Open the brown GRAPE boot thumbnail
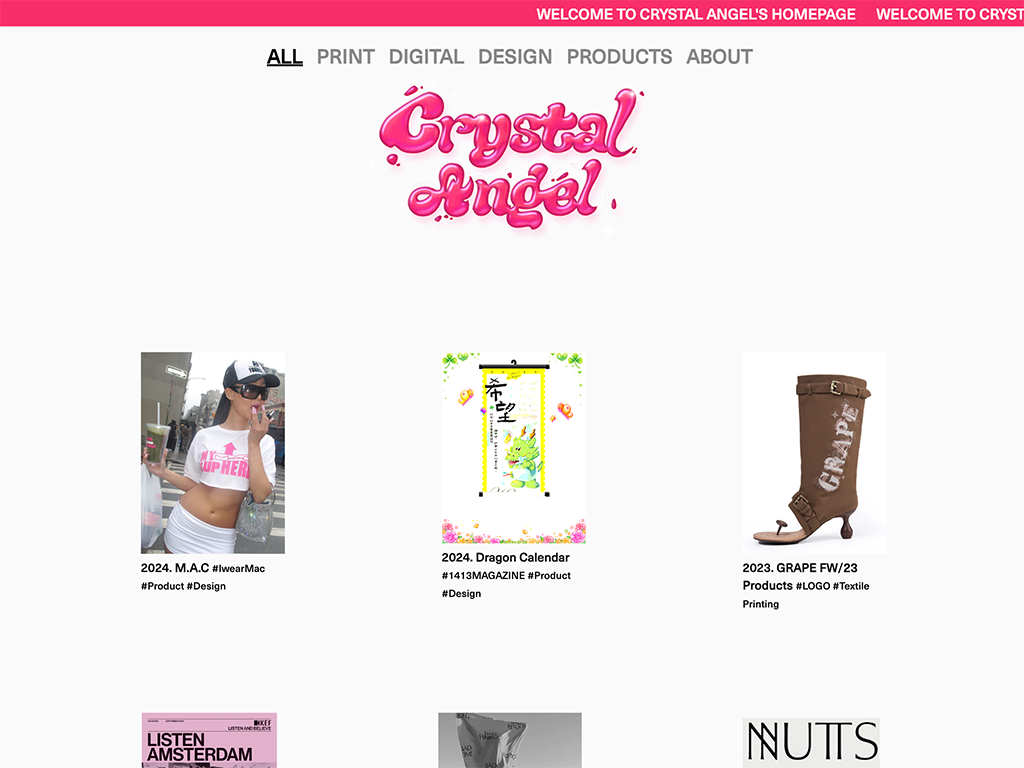Image resolution: width=1024 pixels, height=768 pixels. (x=814, y=453)
